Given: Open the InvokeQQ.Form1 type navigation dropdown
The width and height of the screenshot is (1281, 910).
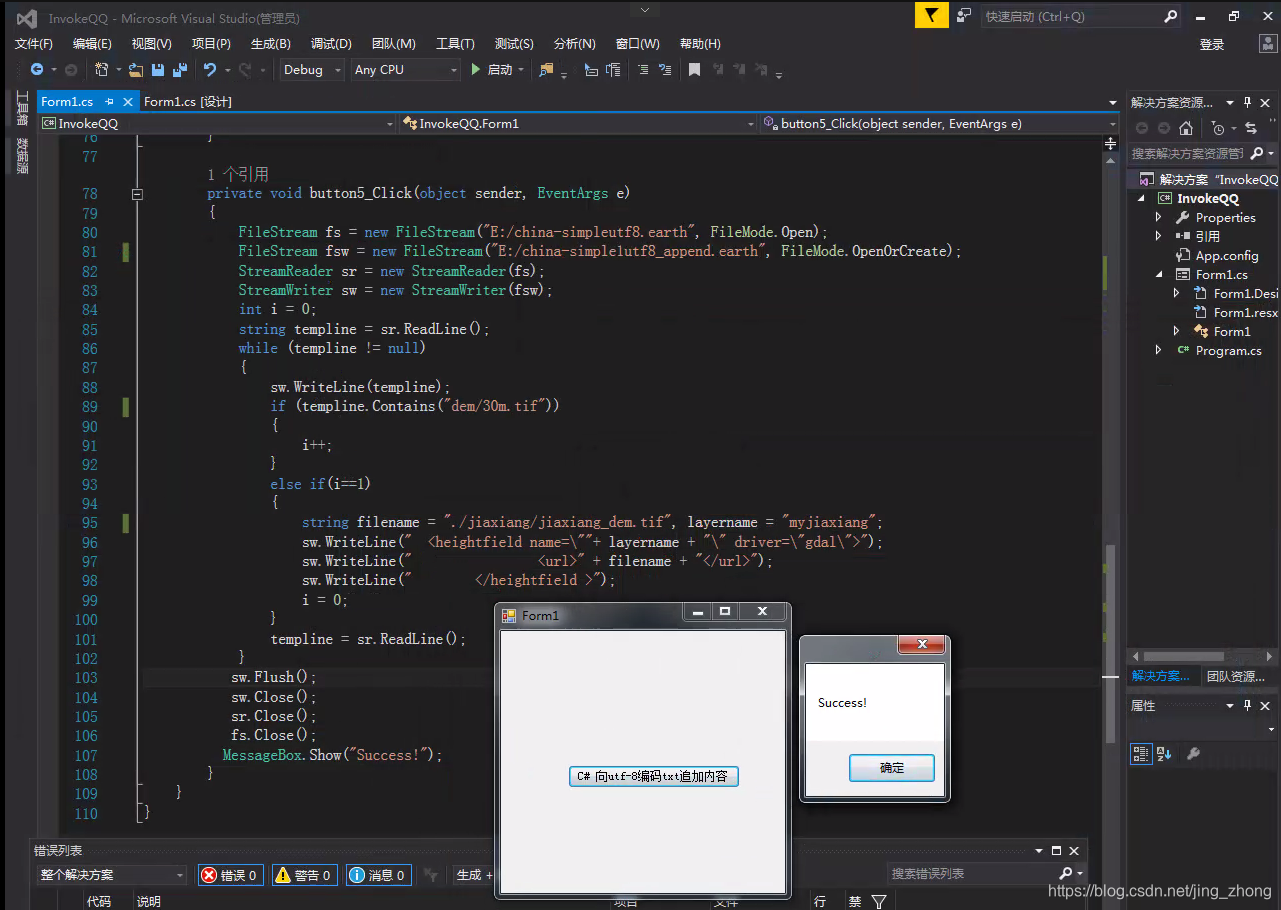Looking at the screenshot, I should pos(578,124).
